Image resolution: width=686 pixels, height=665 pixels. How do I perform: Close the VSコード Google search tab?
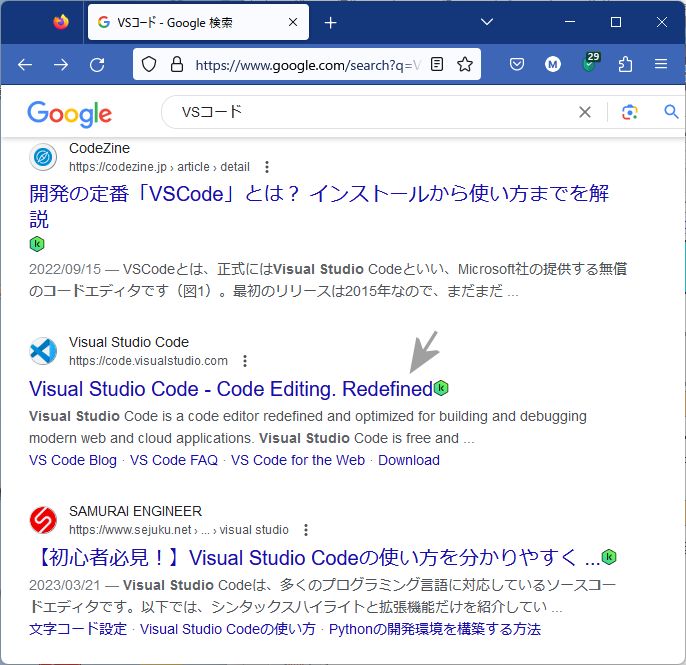coord(293,22)
